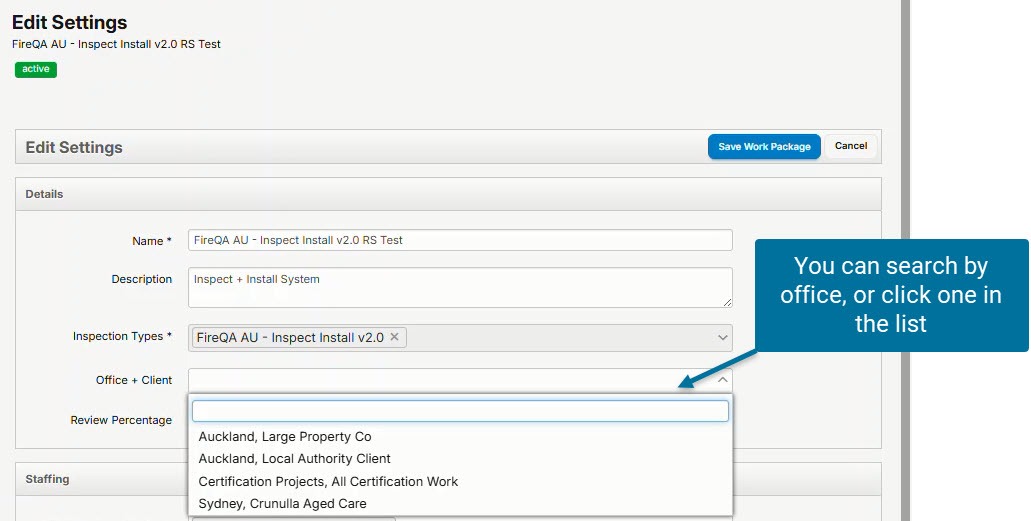Viewport: 1031px width, 521px height.
Task: Focus the Office + Client search box
Action: tap(460, 411)
